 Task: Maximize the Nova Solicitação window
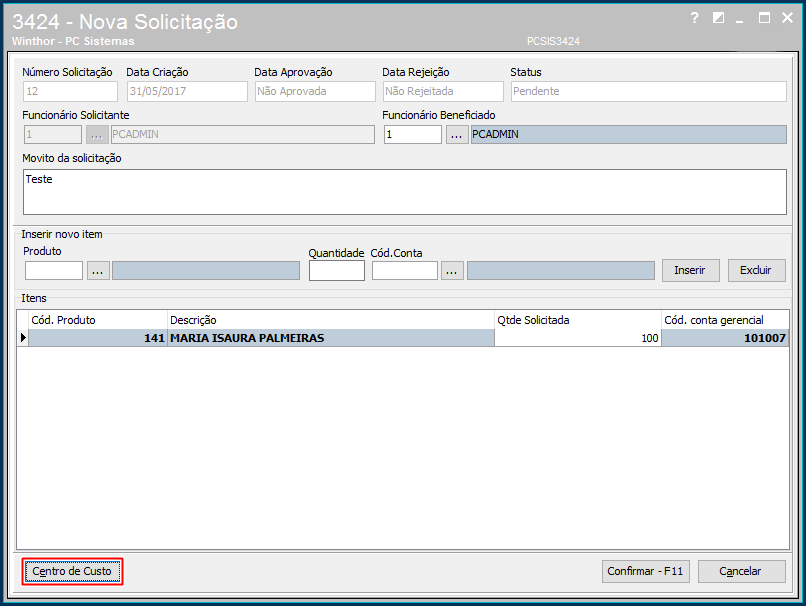764,18
